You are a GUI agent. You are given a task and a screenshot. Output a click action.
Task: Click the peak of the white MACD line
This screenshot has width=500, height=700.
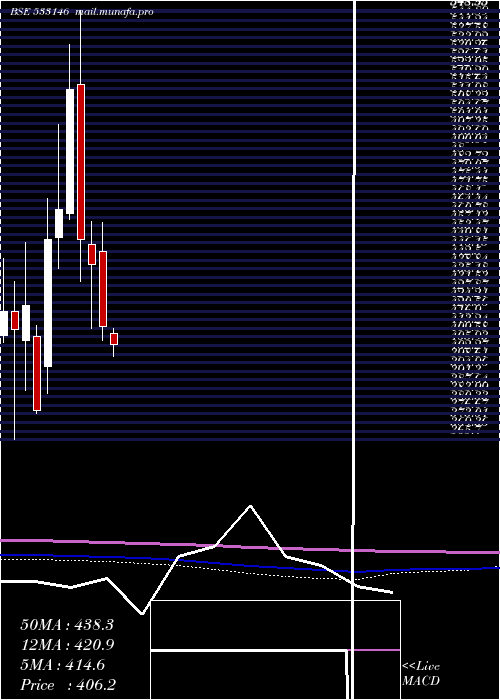(x=250, y=506)
